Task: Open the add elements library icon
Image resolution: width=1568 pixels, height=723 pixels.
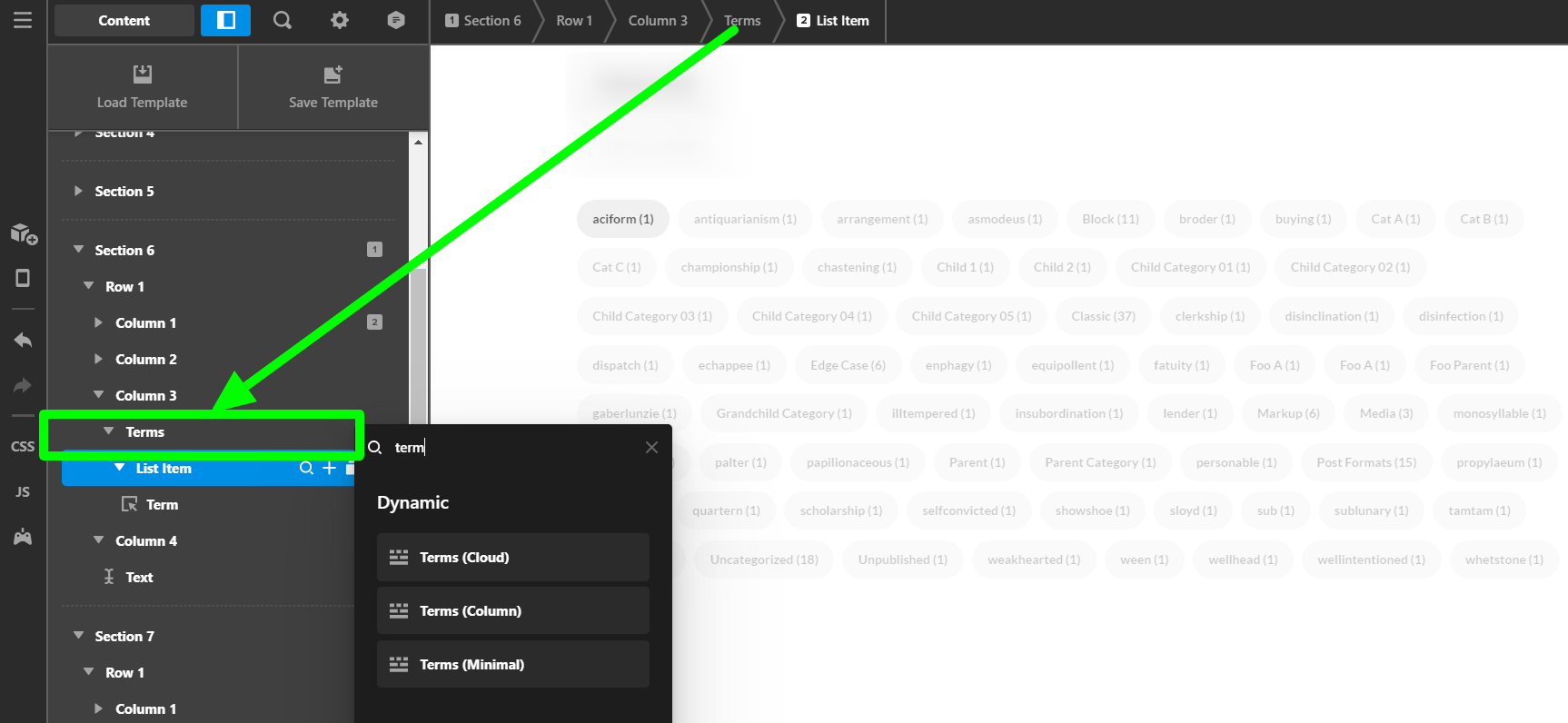Action: [24, 233]
